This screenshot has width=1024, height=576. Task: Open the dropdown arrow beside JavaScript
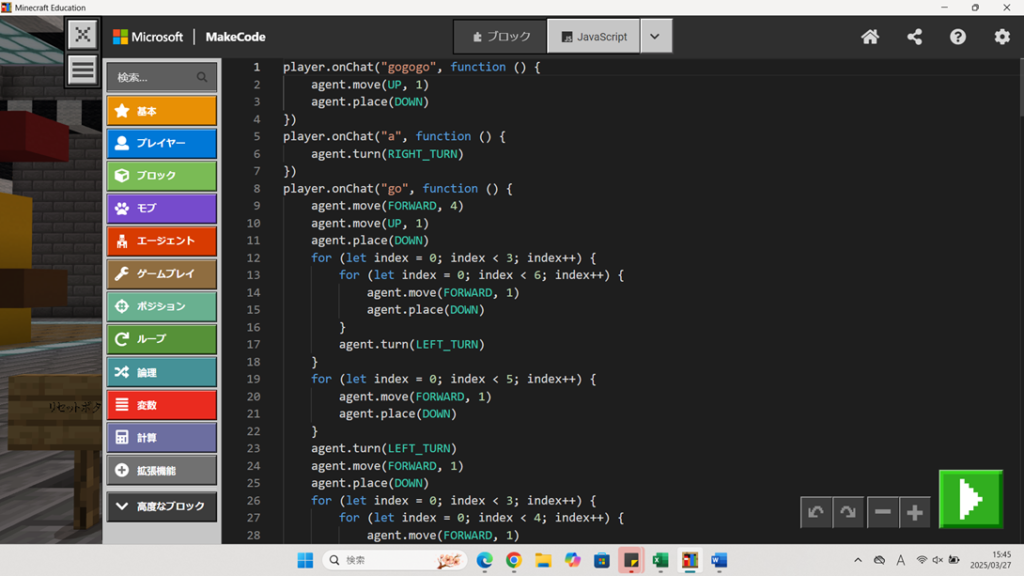(x=655, y=36)
